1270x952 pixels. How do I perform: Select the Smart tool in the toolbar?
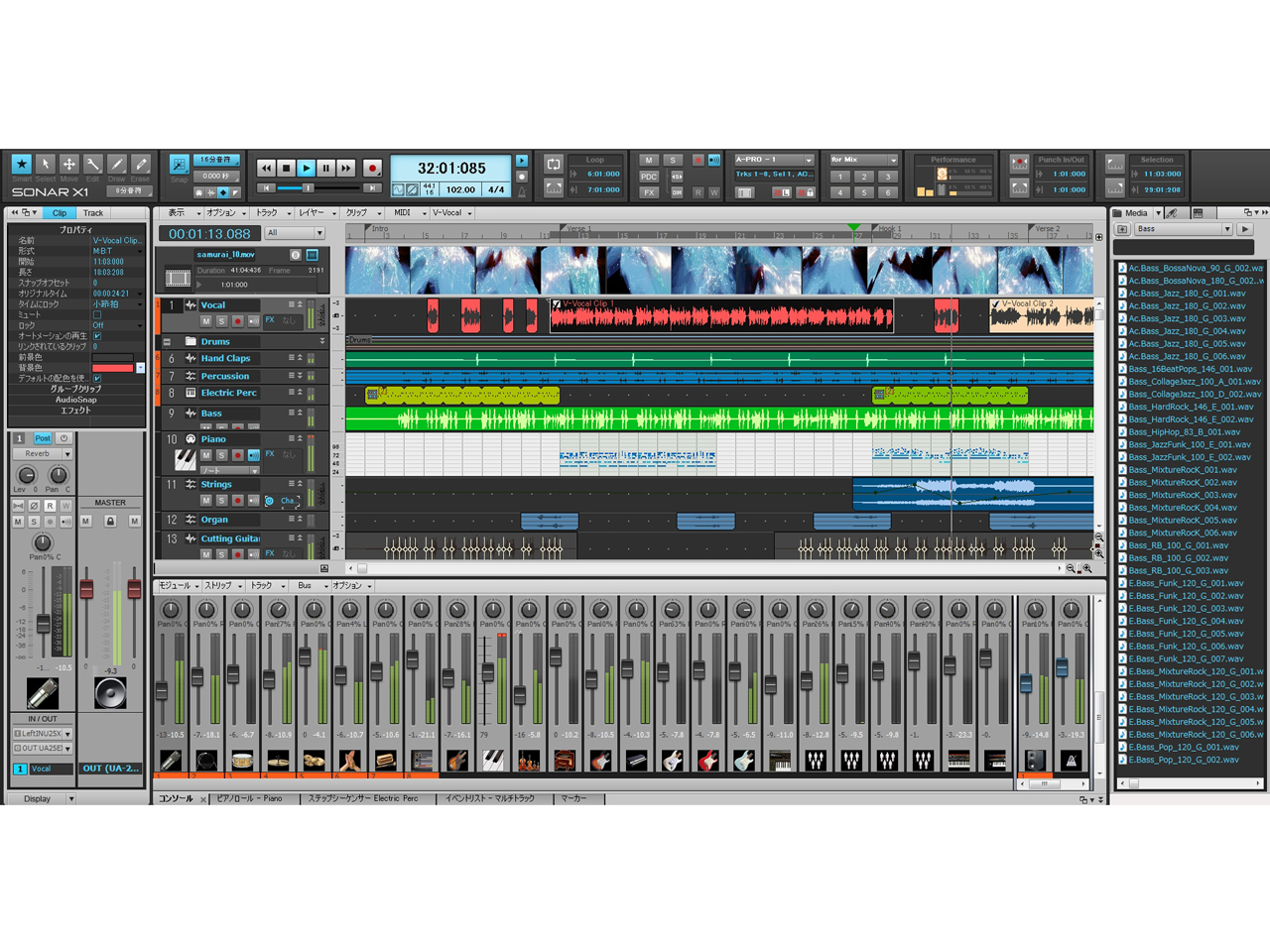pos(22,164)
